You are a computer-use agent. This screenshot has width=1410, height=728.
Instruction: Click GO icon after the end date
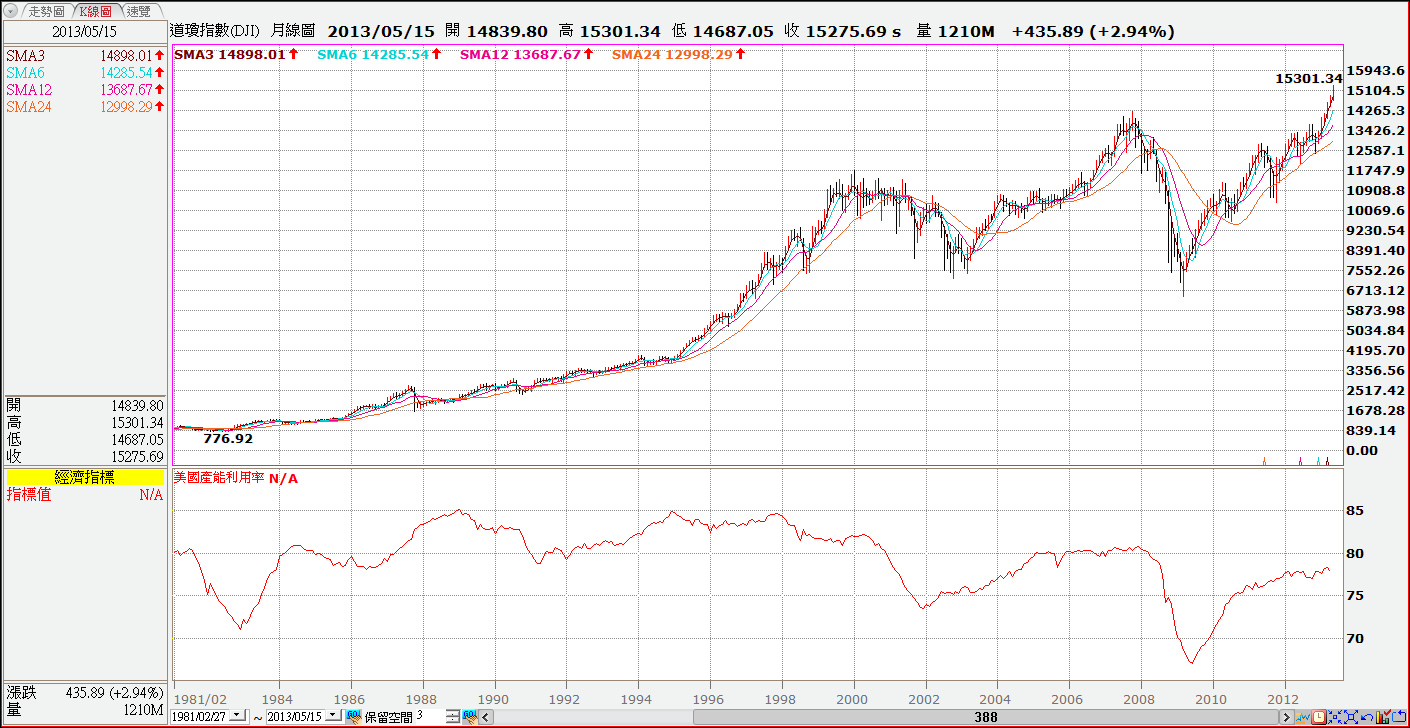[x=353, y=716]
